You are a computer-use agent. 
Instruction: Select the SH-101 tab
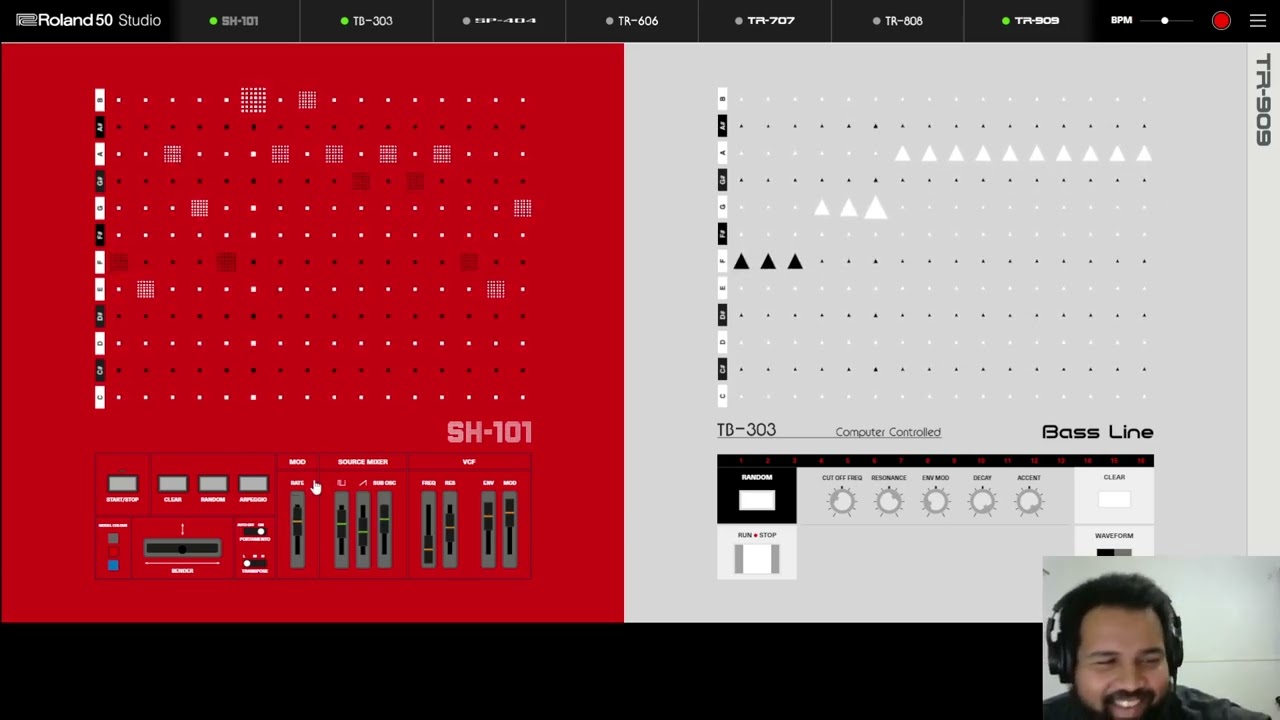[x=234, y=20]
